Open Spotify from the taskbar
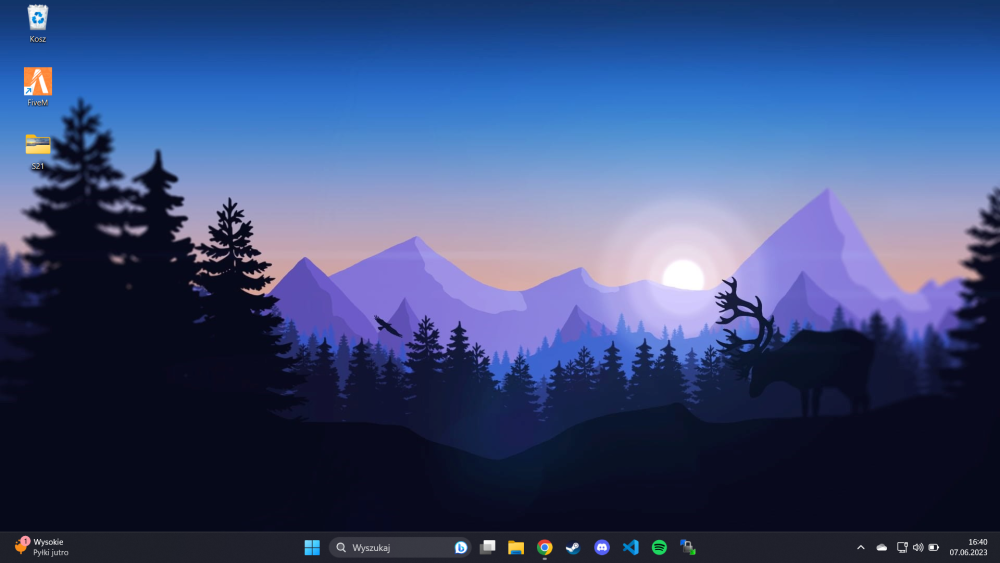1000x563 pixels. [x=659, y=547]
